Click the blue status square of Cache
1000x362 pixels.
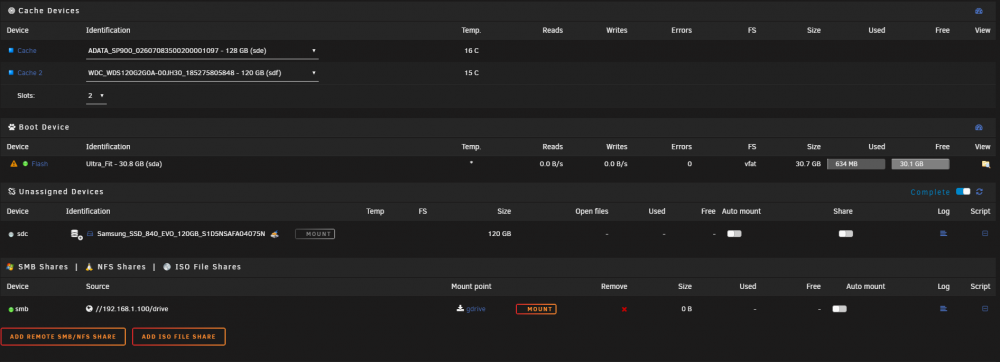tap(11, 50)
